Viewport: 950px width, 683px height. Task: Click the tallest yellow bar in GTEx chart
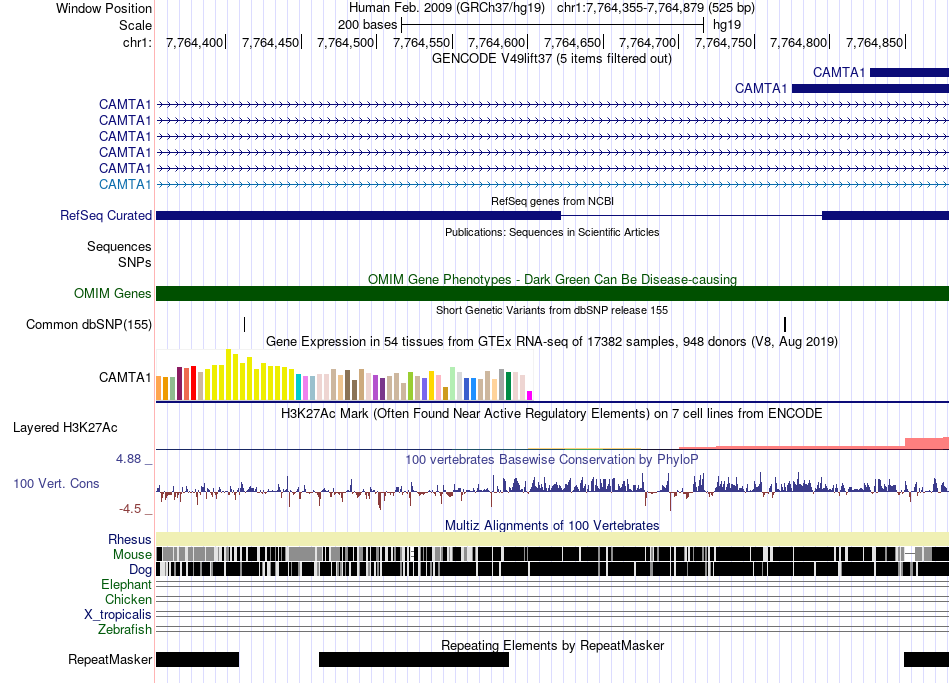pyautogui.click(x=229, y=375)
